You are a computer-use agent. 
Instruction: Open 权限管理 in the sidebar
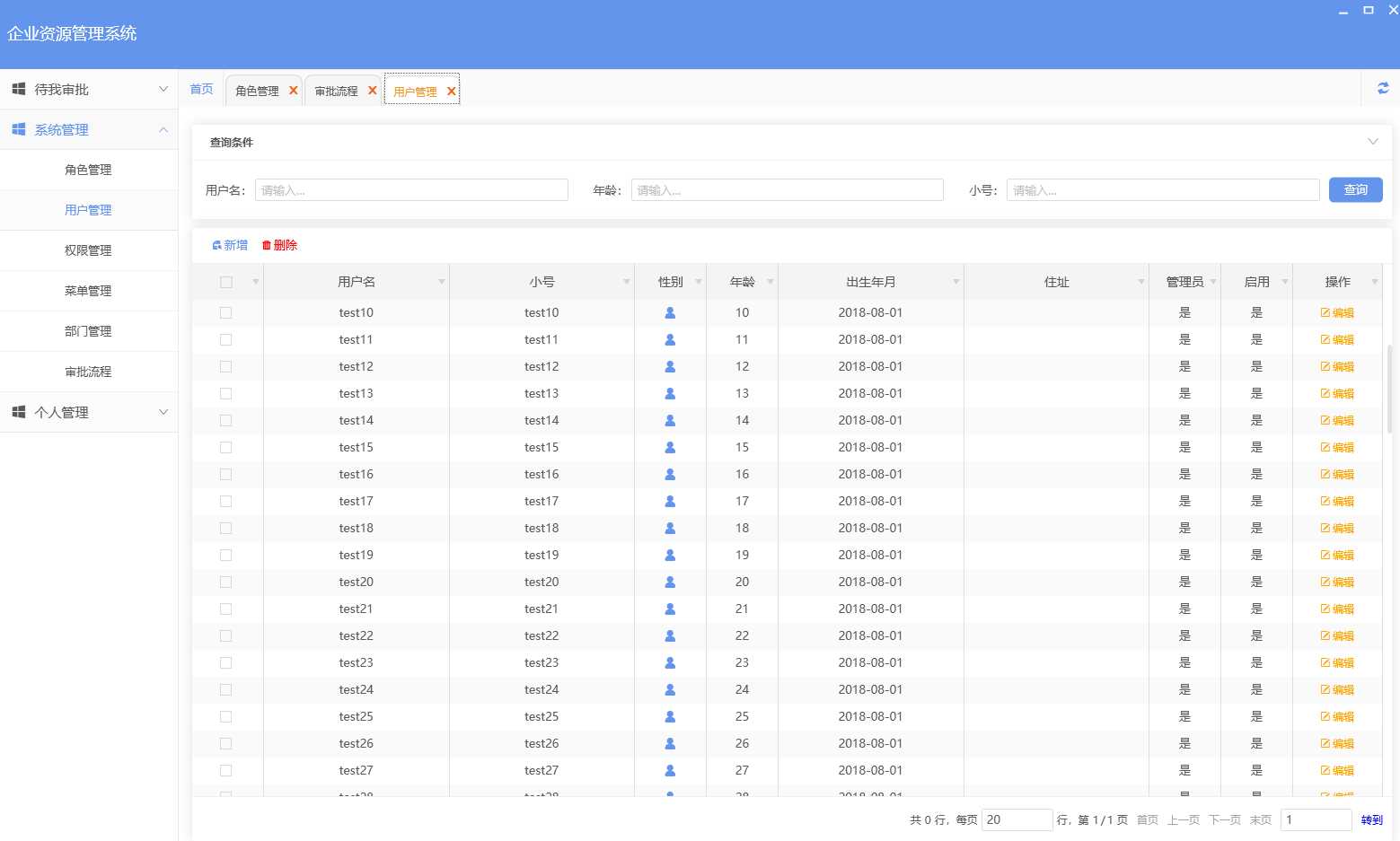(x=88, y=250)
